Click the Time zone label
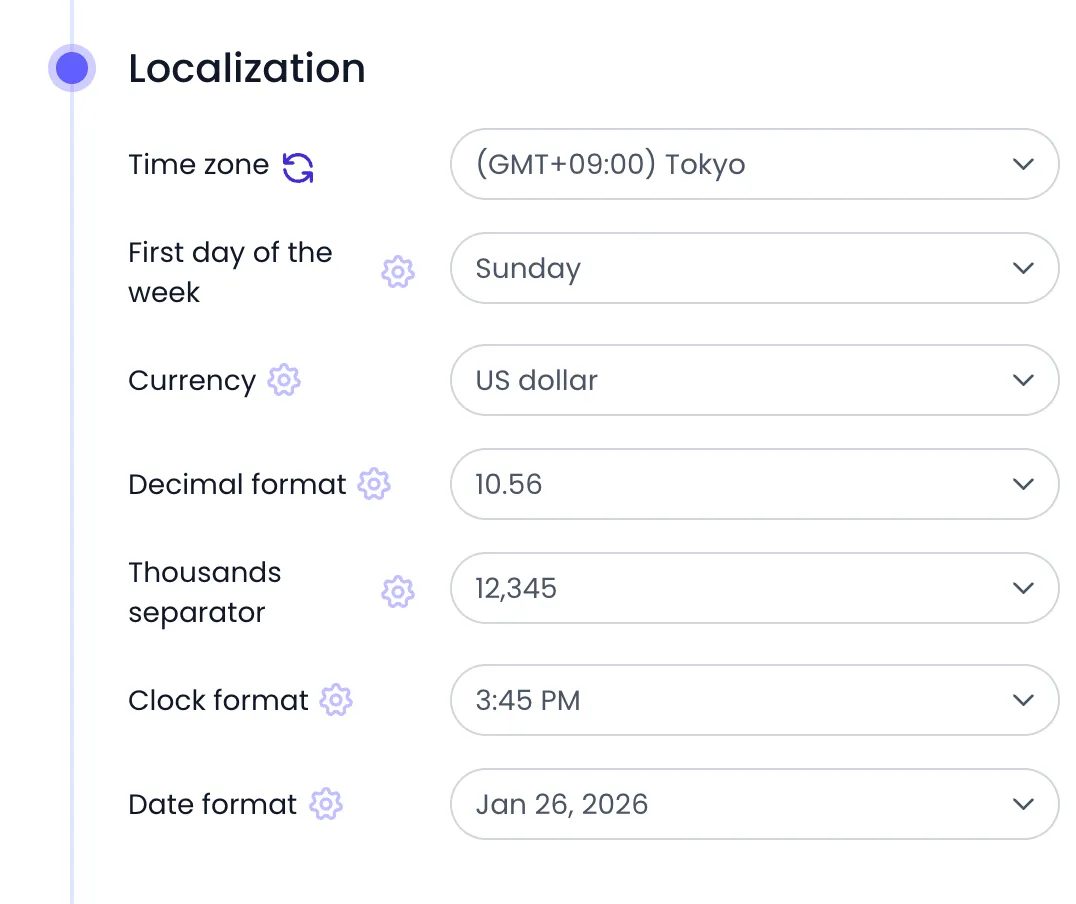Image resolution: width=1076 pixels, height=904 pixels. pyautogui.click(x=198, y=165)
